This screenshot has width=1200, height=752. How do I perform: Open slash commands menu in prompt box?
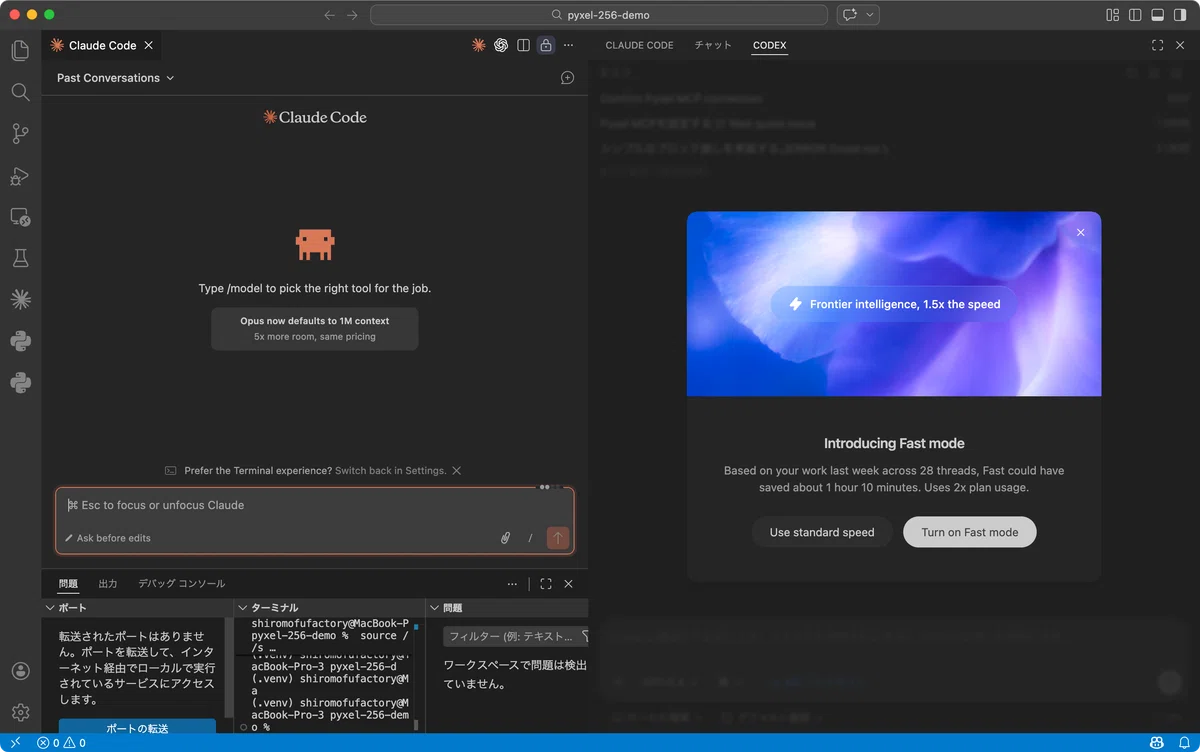click(530, 538)
